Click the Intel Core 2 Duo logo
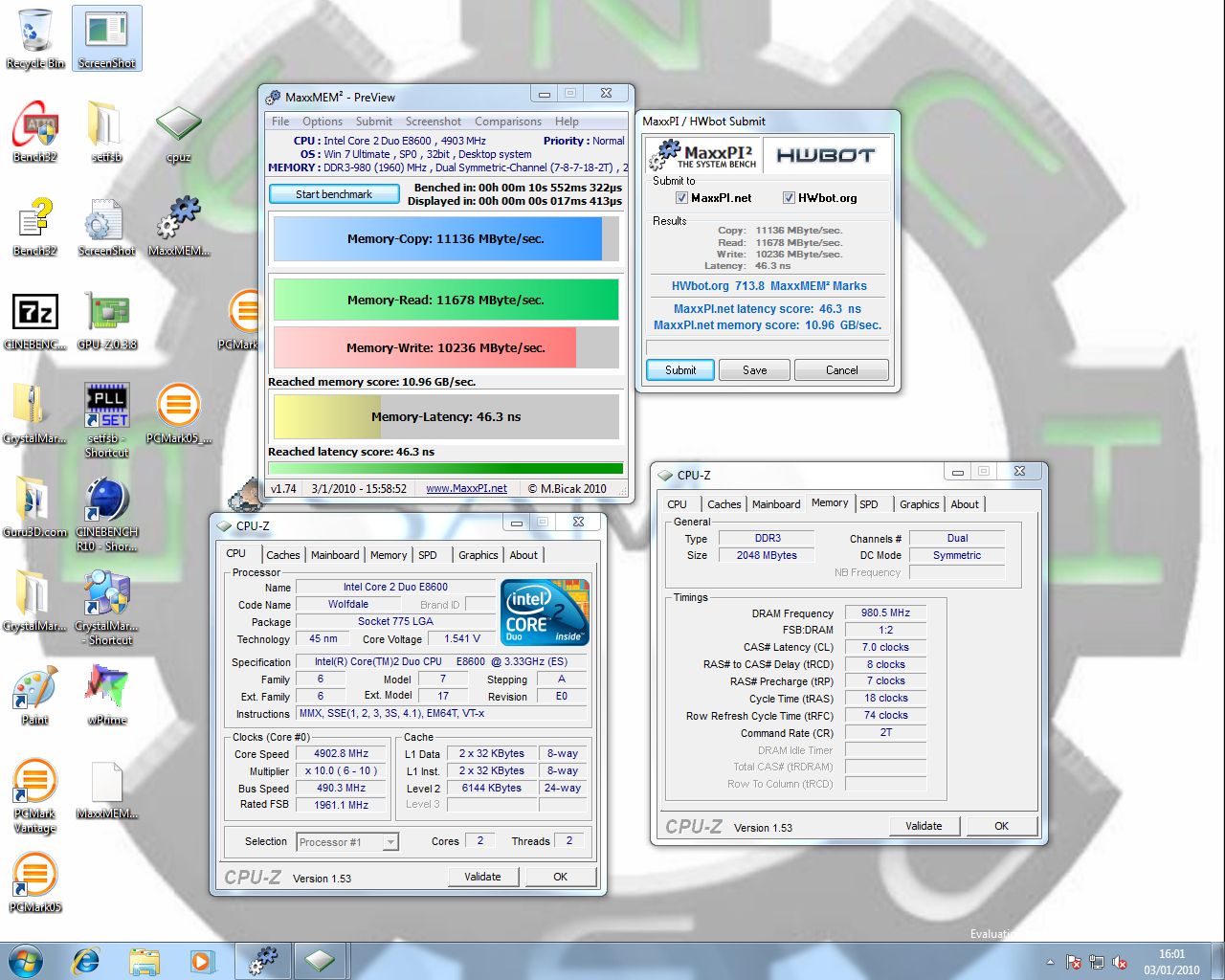1225x980 pixels. click(x=545, y=612)
